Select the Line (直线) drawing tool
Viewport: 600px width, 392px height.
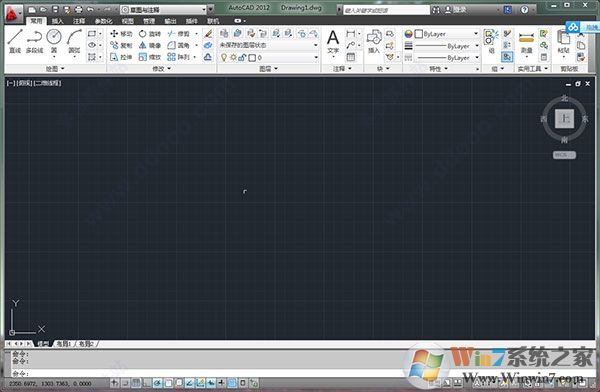[x=15, y=41]
